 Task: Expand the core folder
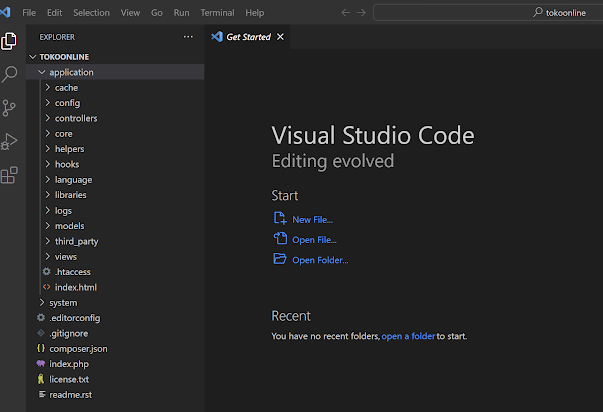[x=48, y=133]
